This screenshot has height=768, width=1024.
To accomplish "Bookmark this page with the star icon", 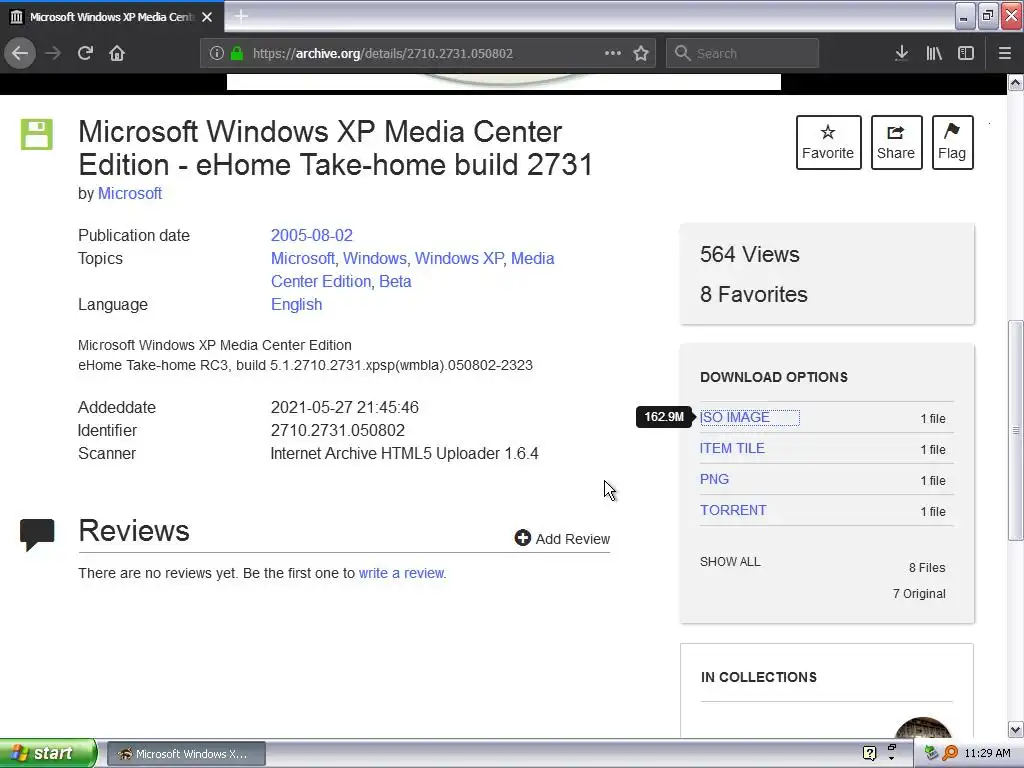I will click(641, 53).
